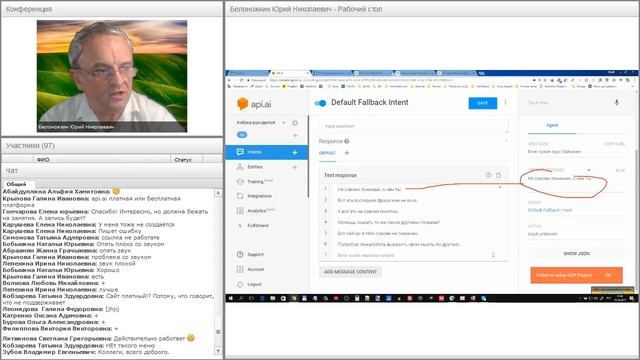
Task: Open the three-dot menu next to SAVE
Action: [x=505, y=103]
